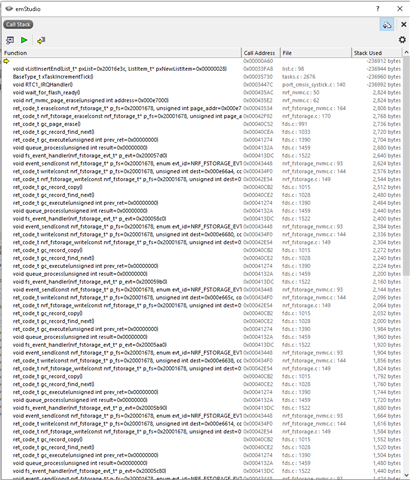Click the emStudio app icon in title bar
The image size is (410, 480).
click(9, 9)
